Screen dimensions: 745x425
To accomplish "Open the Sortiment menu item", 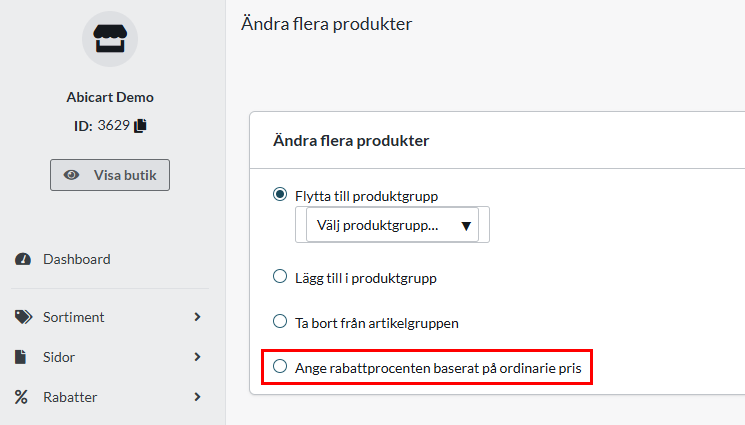I will point(73,317).
